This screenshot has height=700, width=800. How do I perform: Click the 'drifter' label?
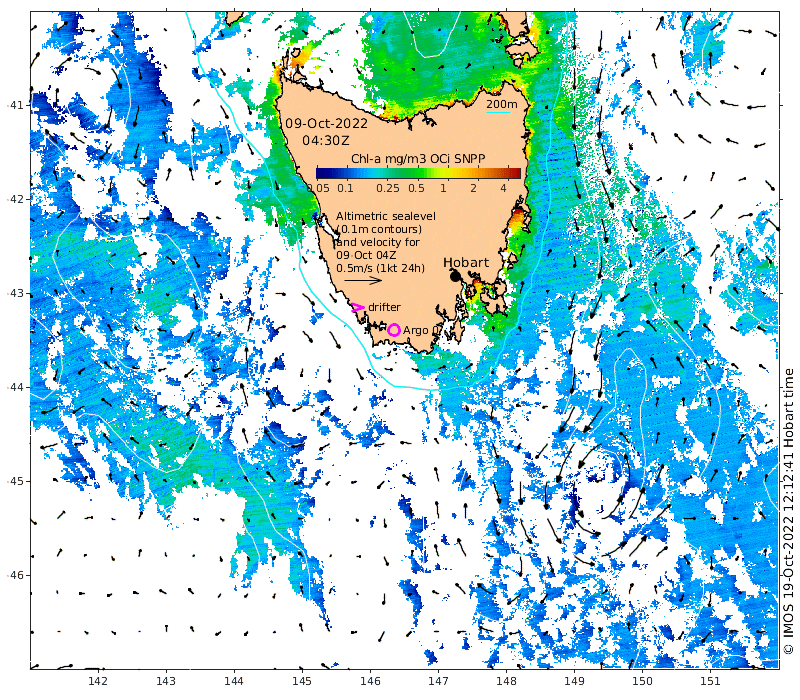[x=384, y=307]
